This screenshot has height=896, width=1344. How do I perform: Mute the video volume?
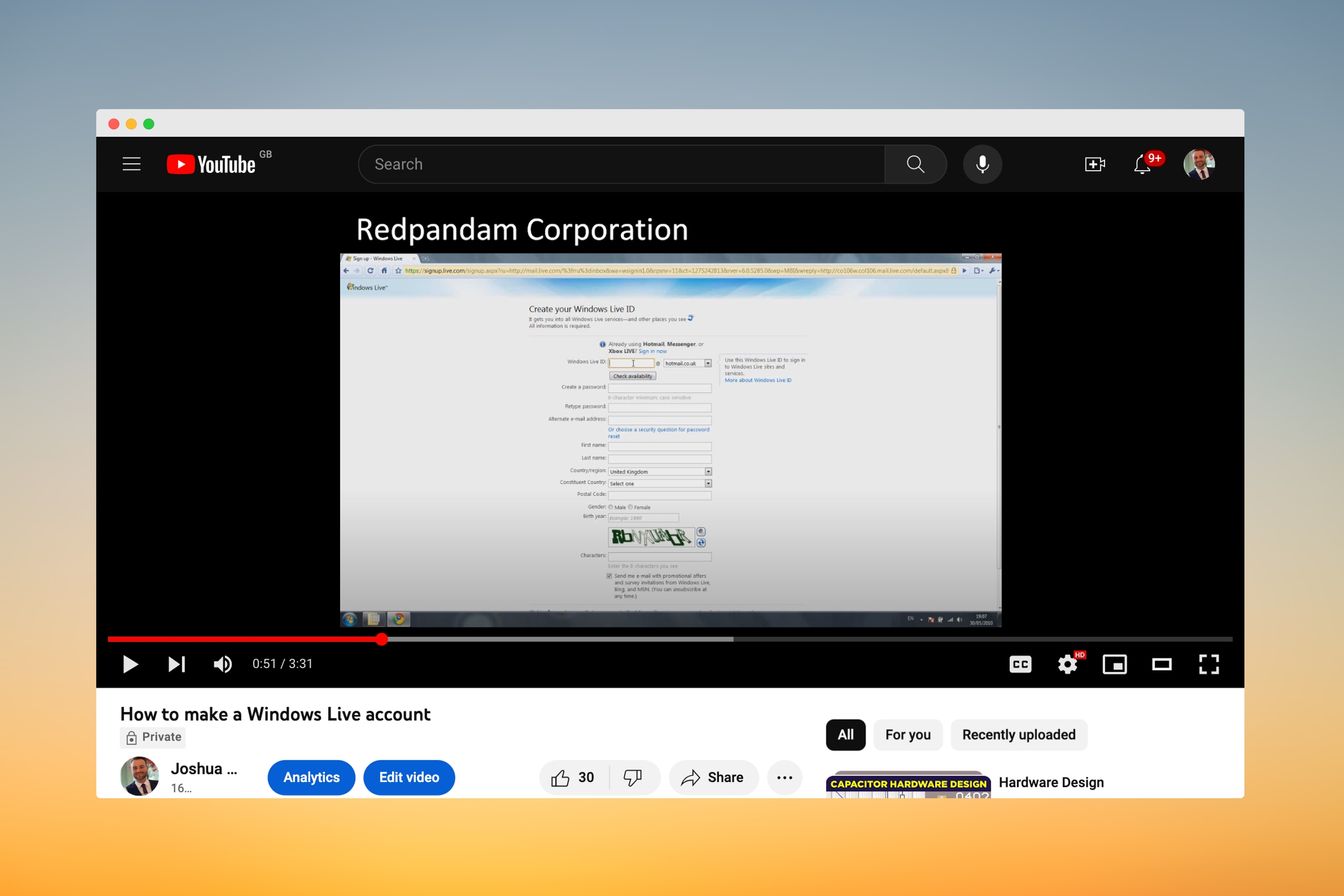click(x=222, y=664)
